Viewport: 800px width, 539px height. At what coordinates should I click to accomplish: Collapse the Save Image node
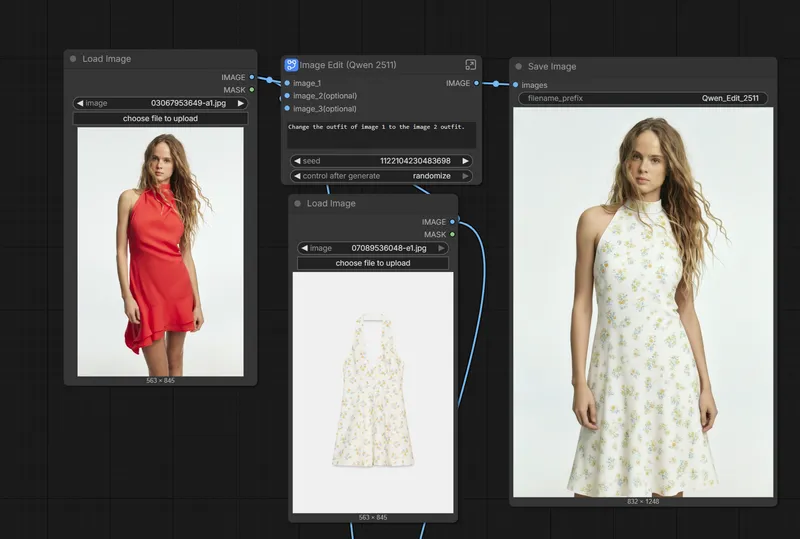(518, 66)
